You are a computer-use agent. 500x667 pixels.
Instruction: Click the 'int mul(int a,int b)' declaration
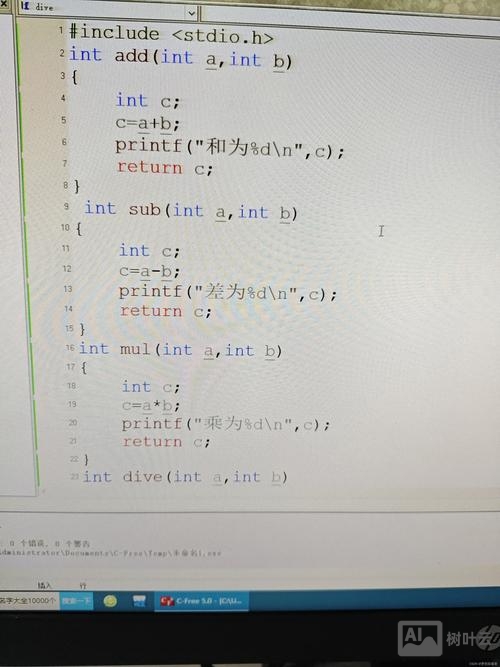pos(181,350)
